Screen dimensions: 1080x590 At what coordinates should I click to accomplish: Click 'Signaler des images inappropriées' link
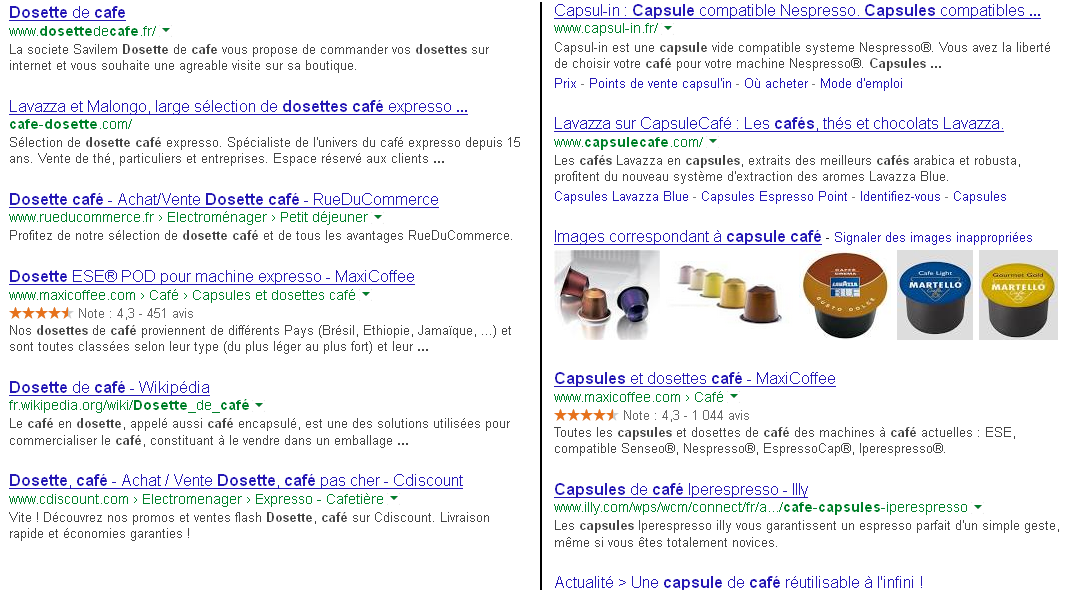pyautogui.click(x=933, y=238)
